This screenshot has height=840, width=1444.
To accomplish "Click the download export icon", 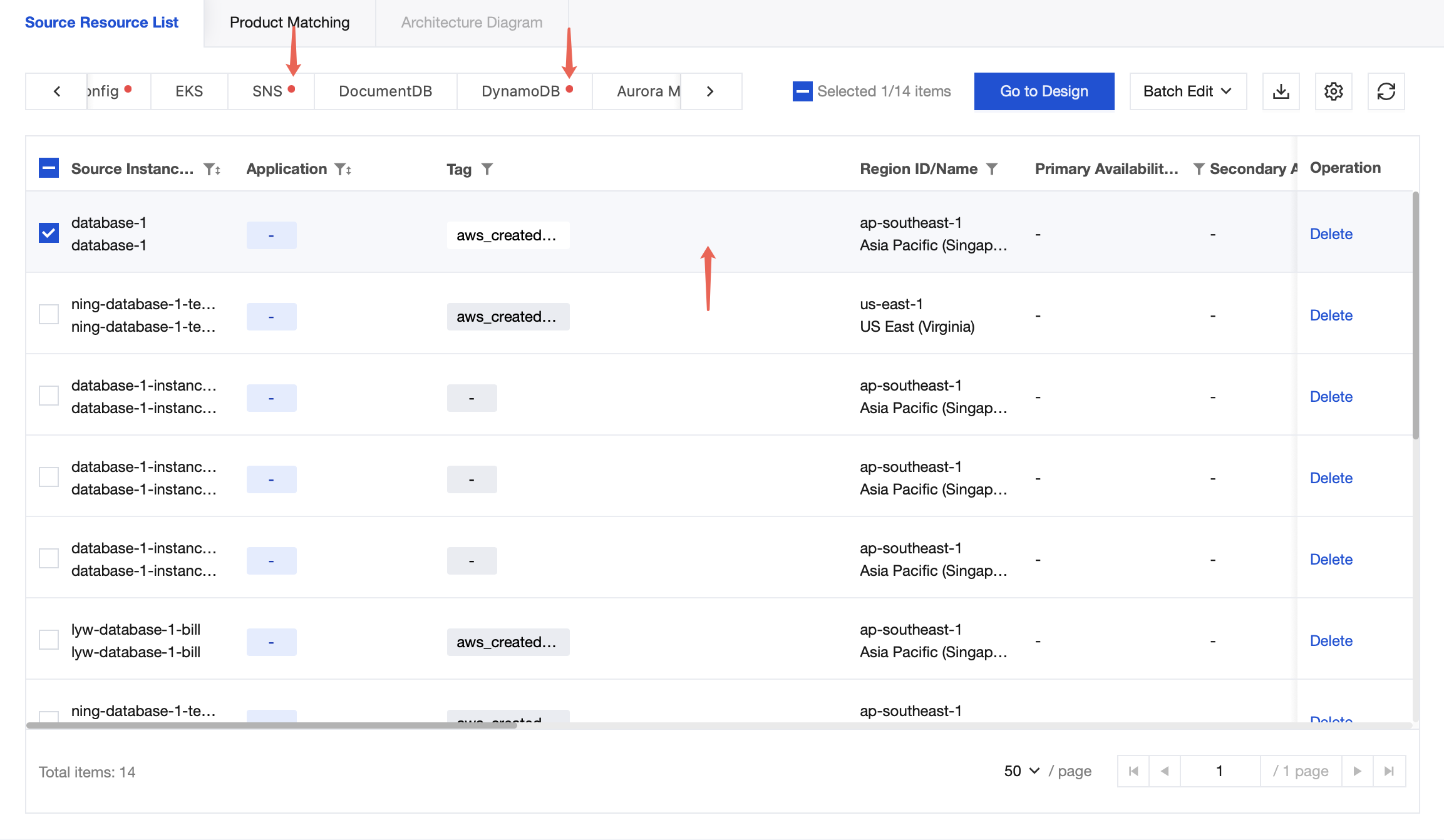I will click(1281, 91).
